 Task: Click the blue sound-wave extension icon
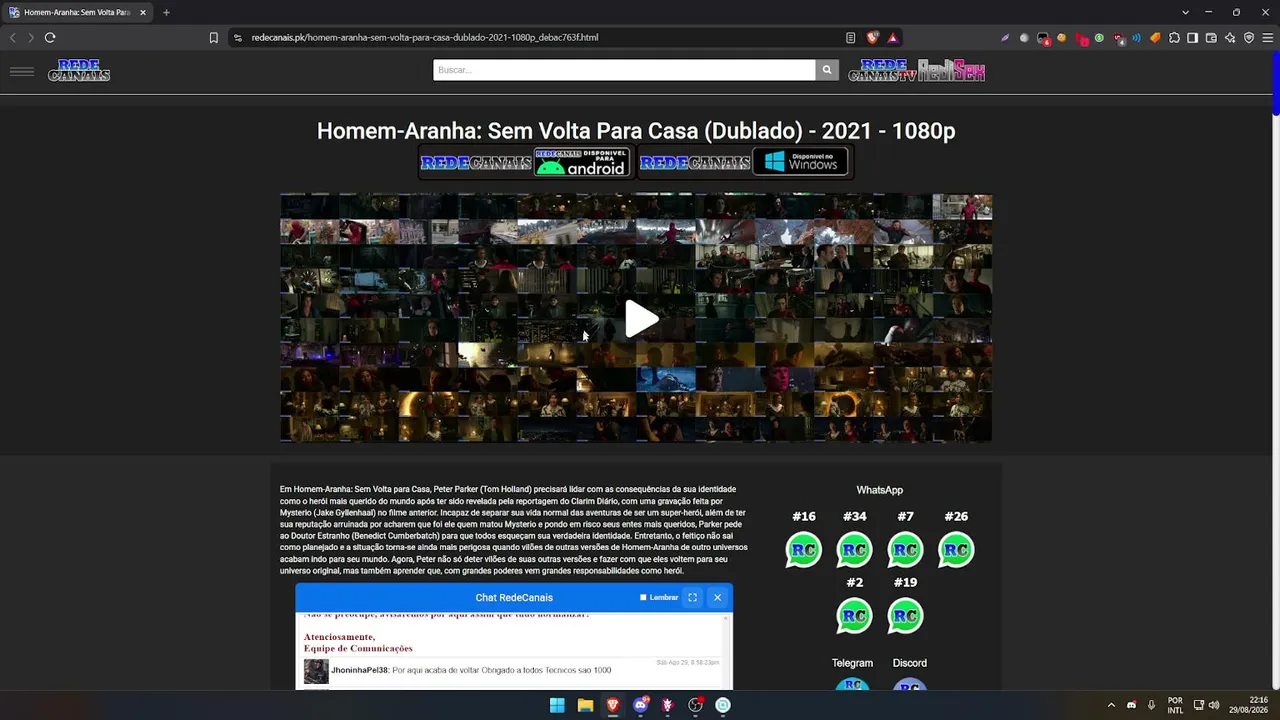point(1137,38)
